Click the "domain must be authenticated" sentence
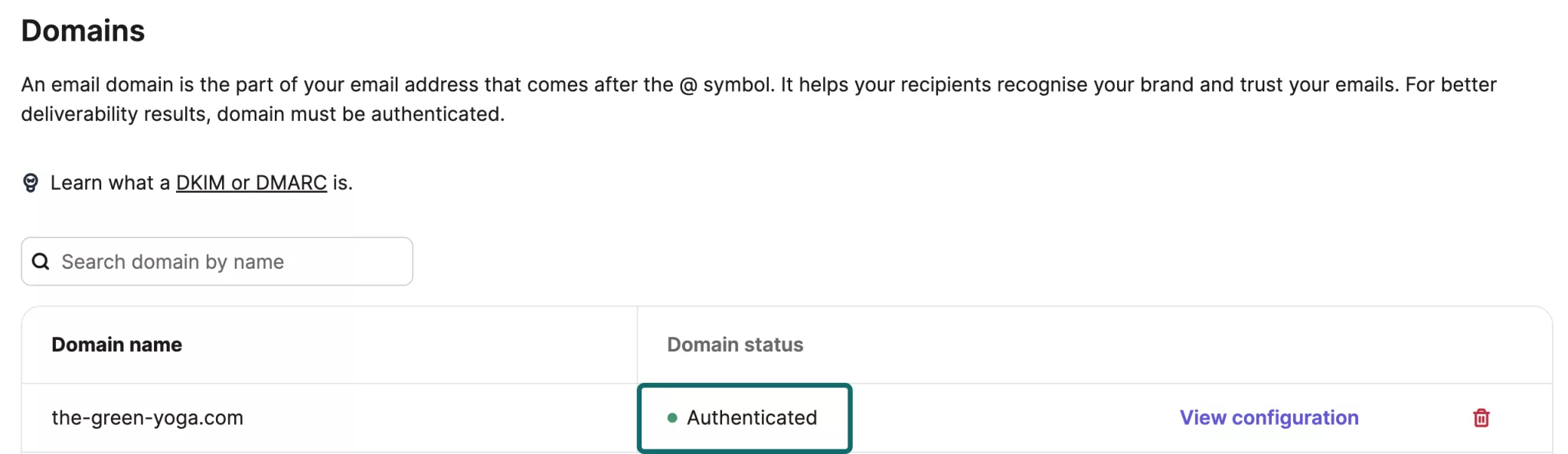This screenshot has height=454, width=1568. click(360, 114)
